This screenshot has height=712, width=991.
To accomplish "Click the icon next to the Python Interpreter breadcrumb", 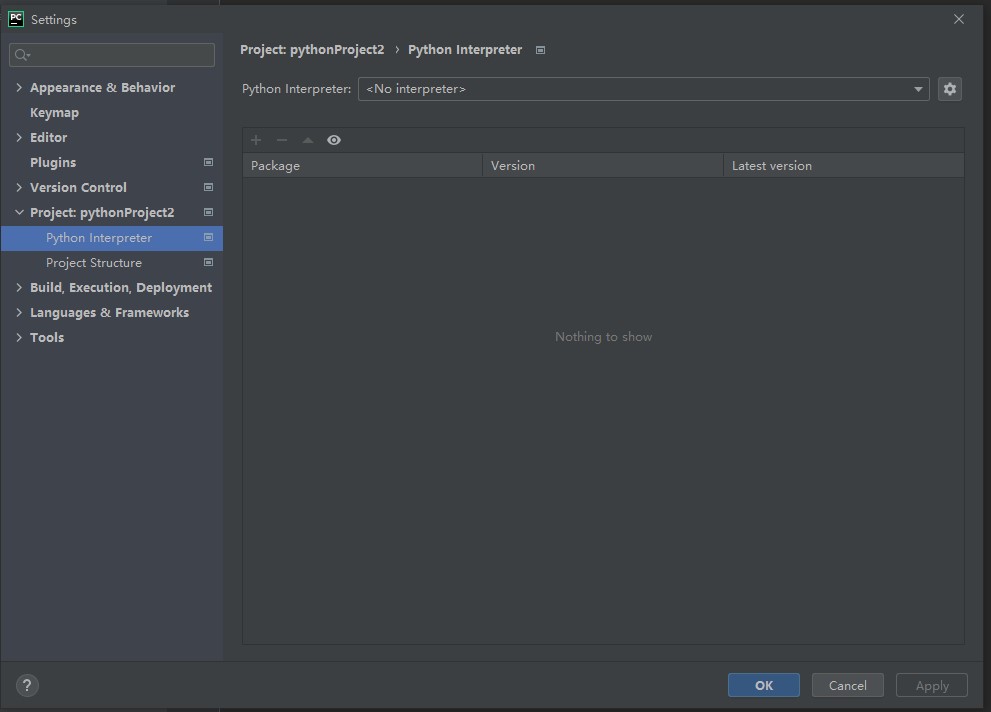I will [x=540, y=50].
